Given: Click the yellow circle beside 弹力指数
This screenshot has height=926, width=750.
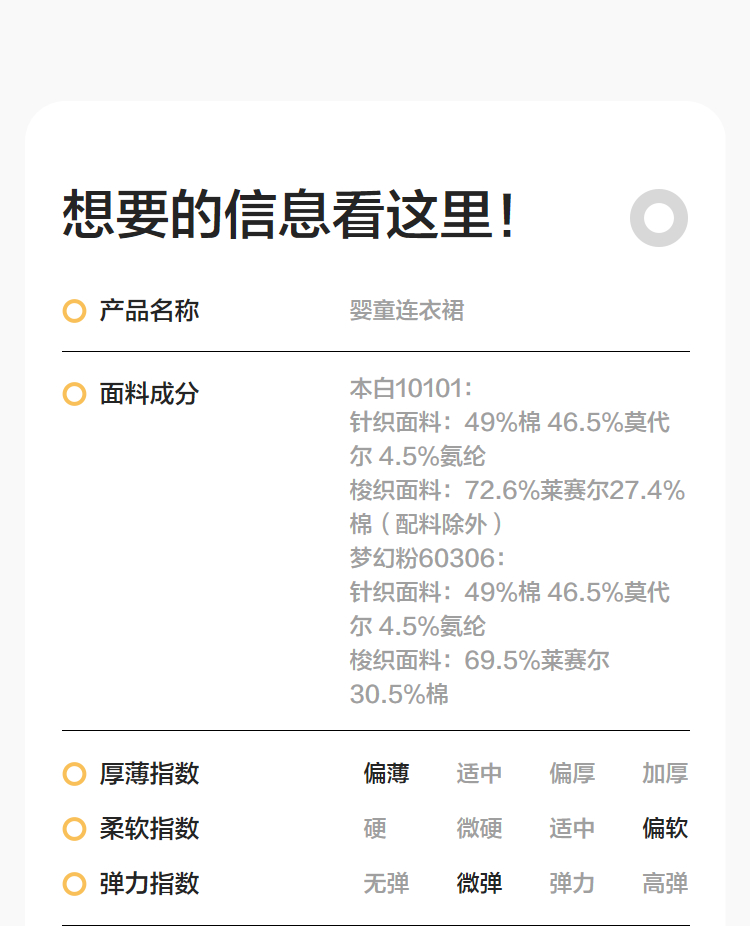Looking at the screenshot, I should [74, 884].
